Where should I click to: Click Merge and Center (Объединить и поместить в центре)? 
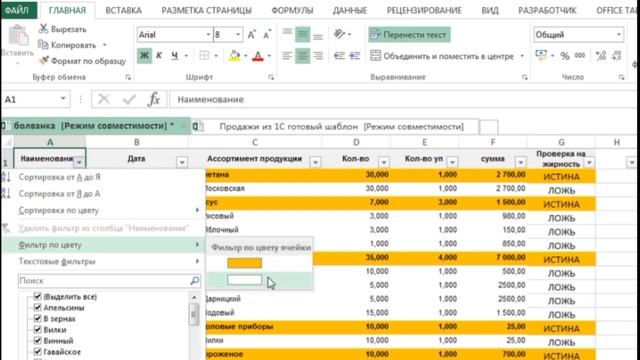(x=443, y=56)
